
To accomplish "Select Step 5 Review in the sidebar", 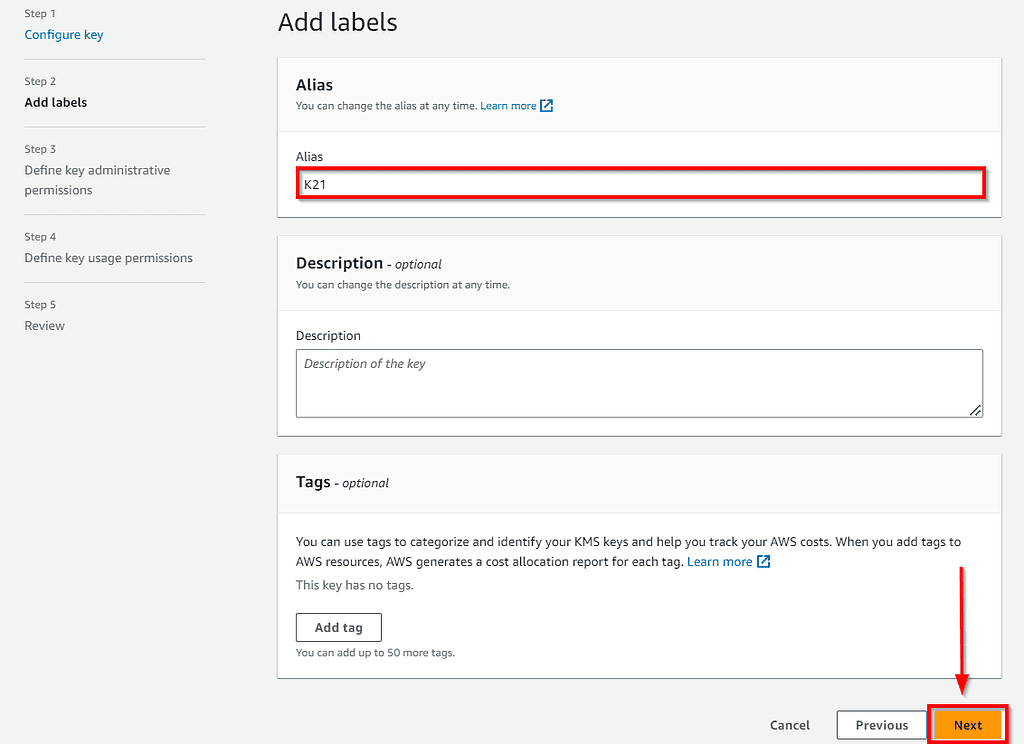I will 44,325.
